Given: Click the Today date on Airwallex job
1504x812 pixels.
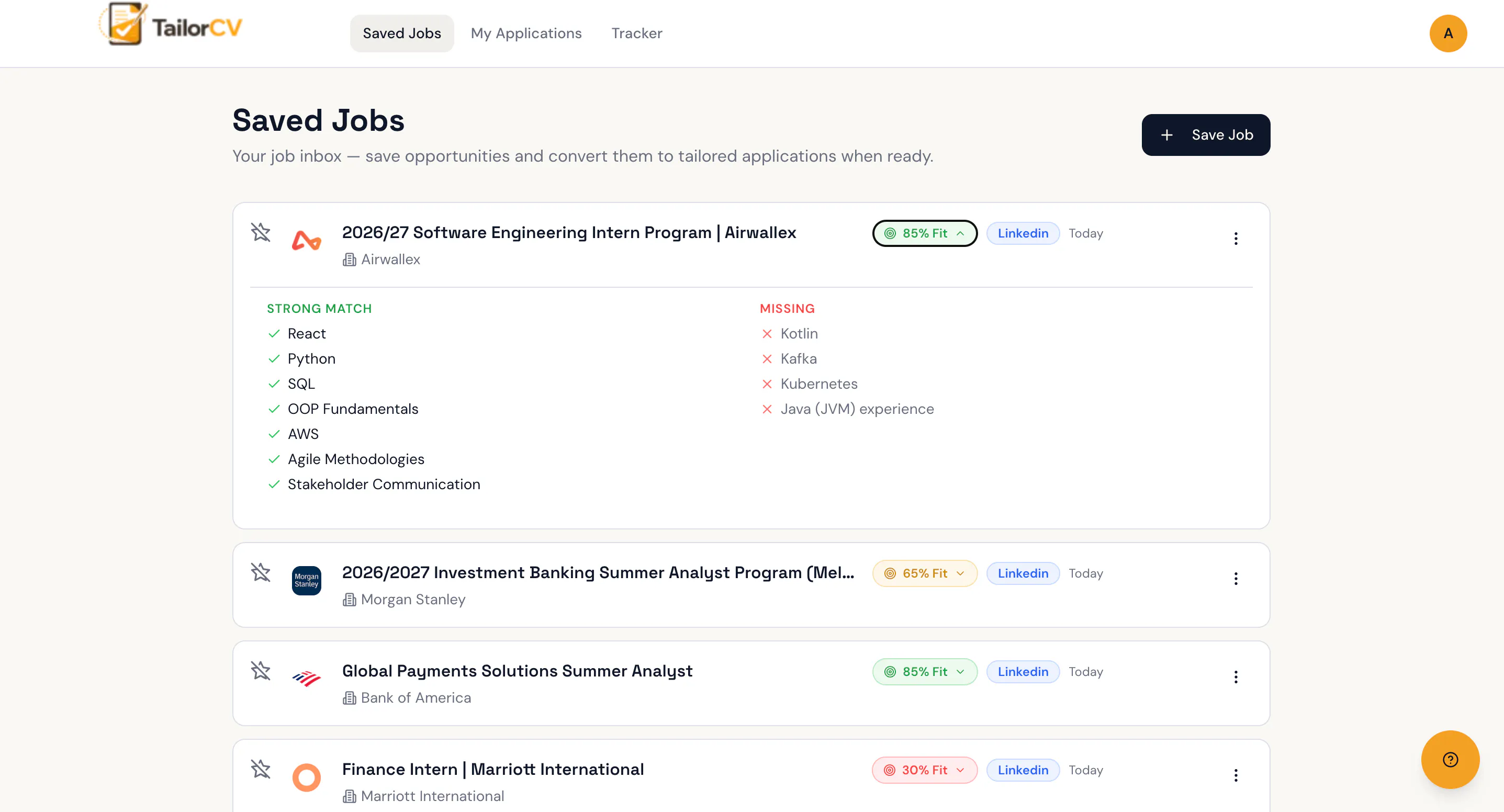Looking at the screenshot, I should click(x=1085, y=233).
